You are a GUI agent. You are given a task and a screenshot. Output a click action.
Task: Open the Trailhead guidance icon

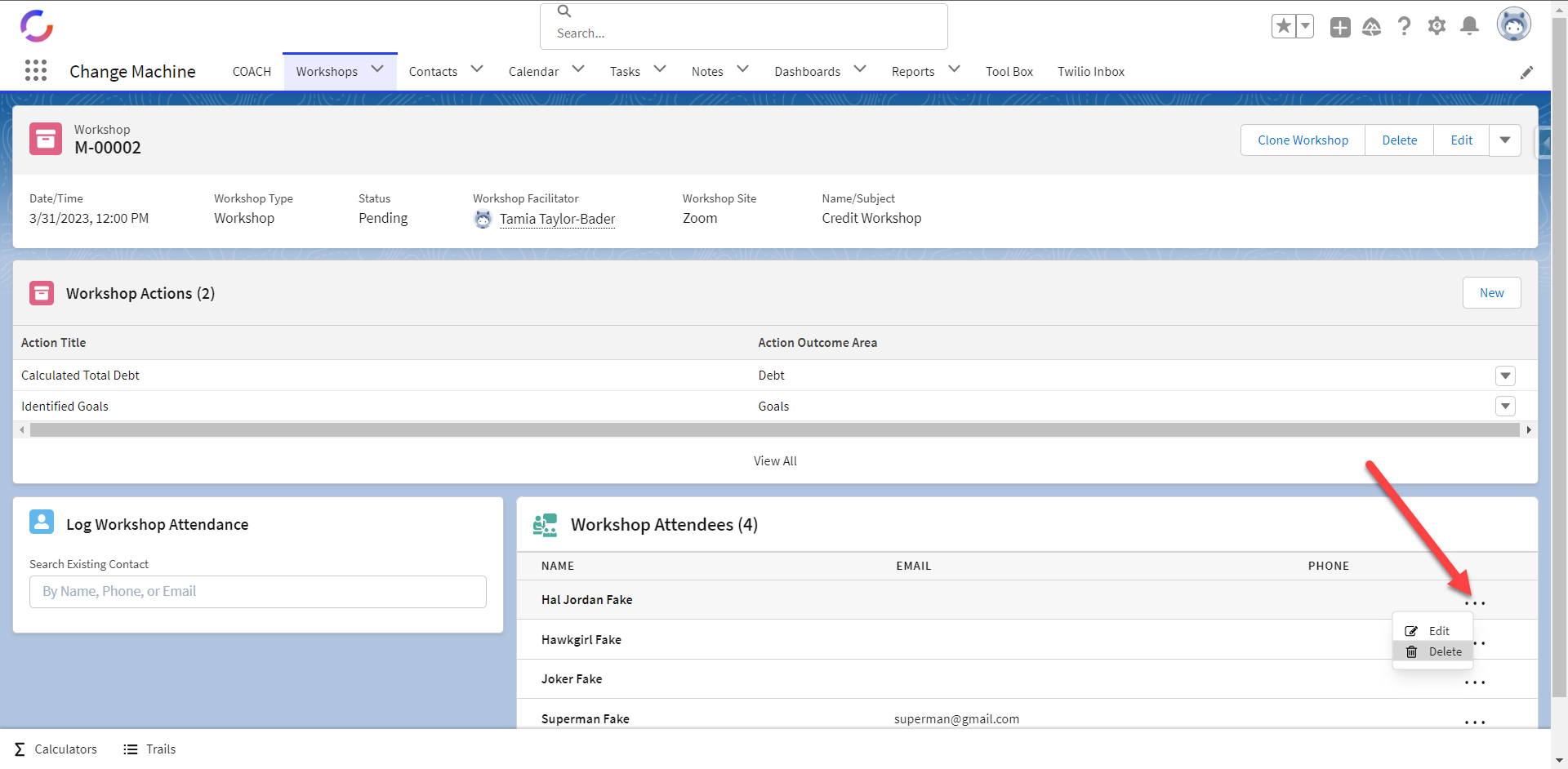1372,27
